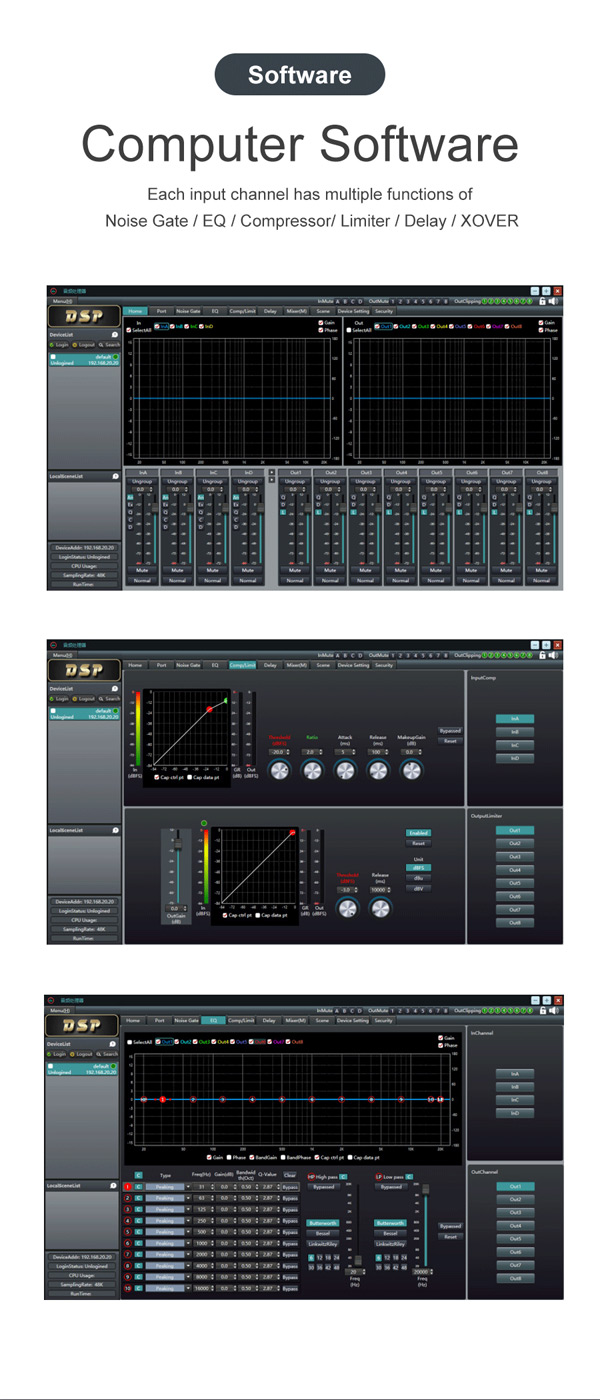This screenshot has width=600, height=1400.
Task: Click the DSP logo in the Home screenshot
Action: 83,316
